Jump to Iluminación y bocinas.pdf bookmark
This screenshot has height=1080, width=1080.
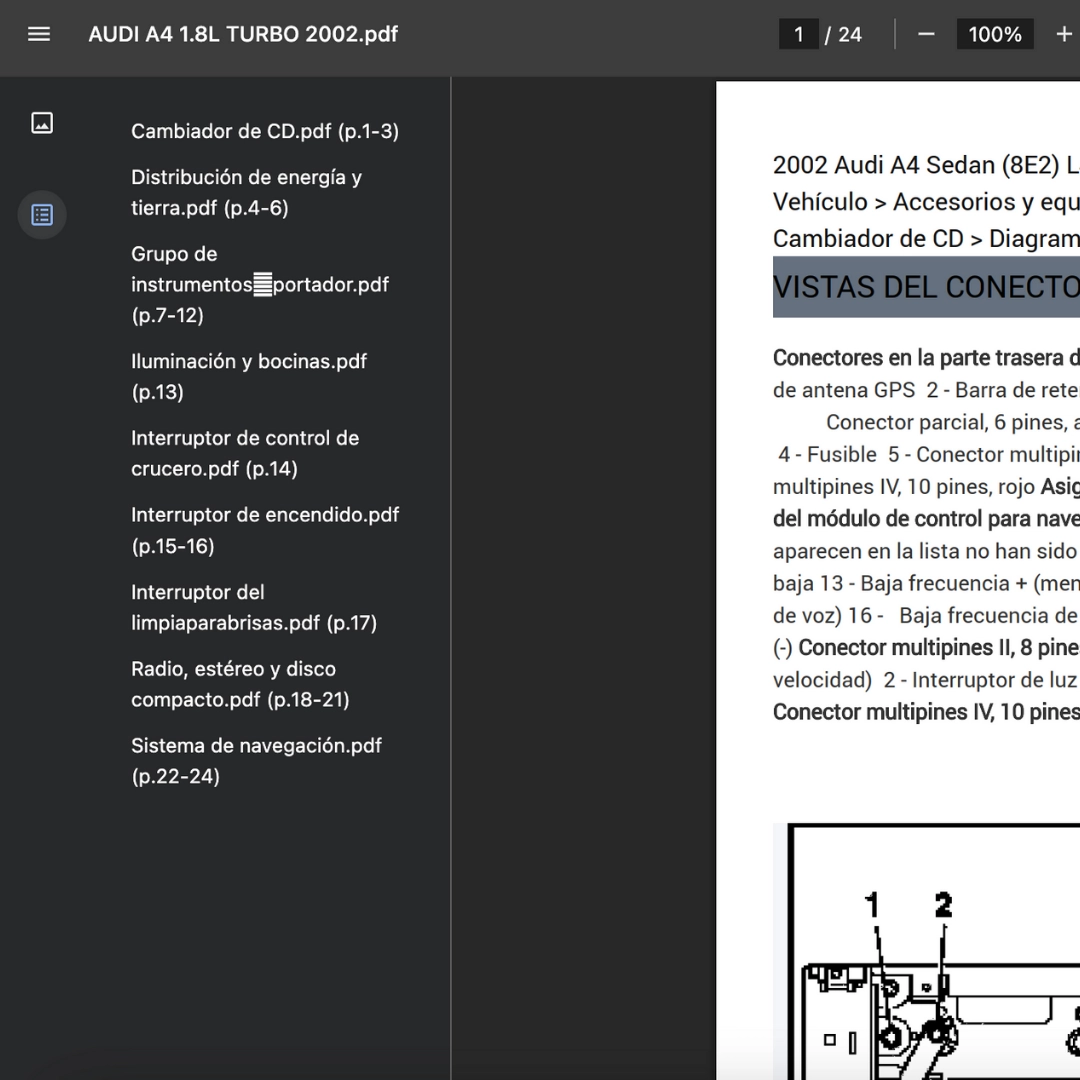click(248, 376)
